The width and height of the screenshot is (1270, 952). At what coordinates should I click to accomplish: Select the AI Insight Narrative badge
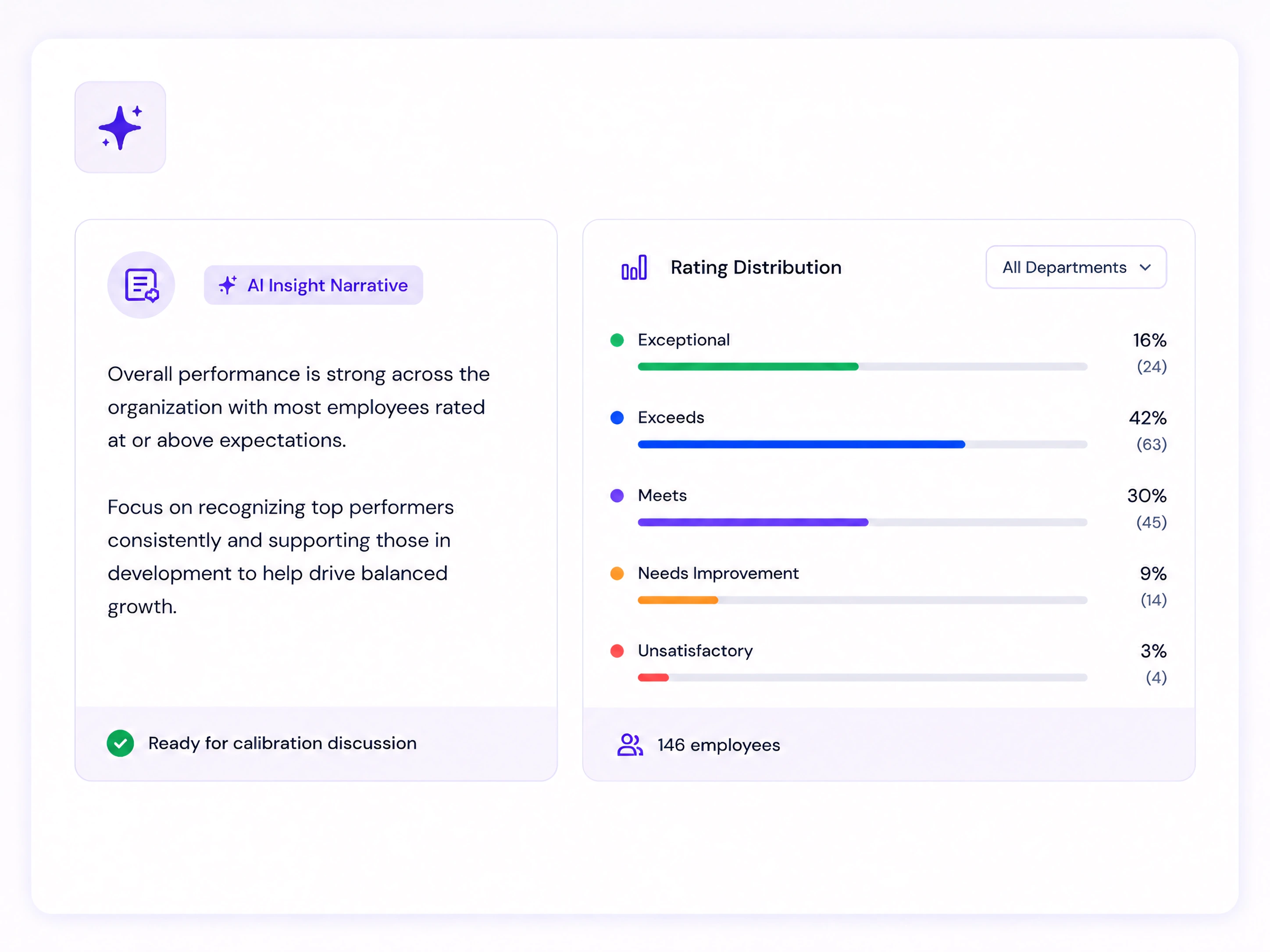(x=314, y=284)
